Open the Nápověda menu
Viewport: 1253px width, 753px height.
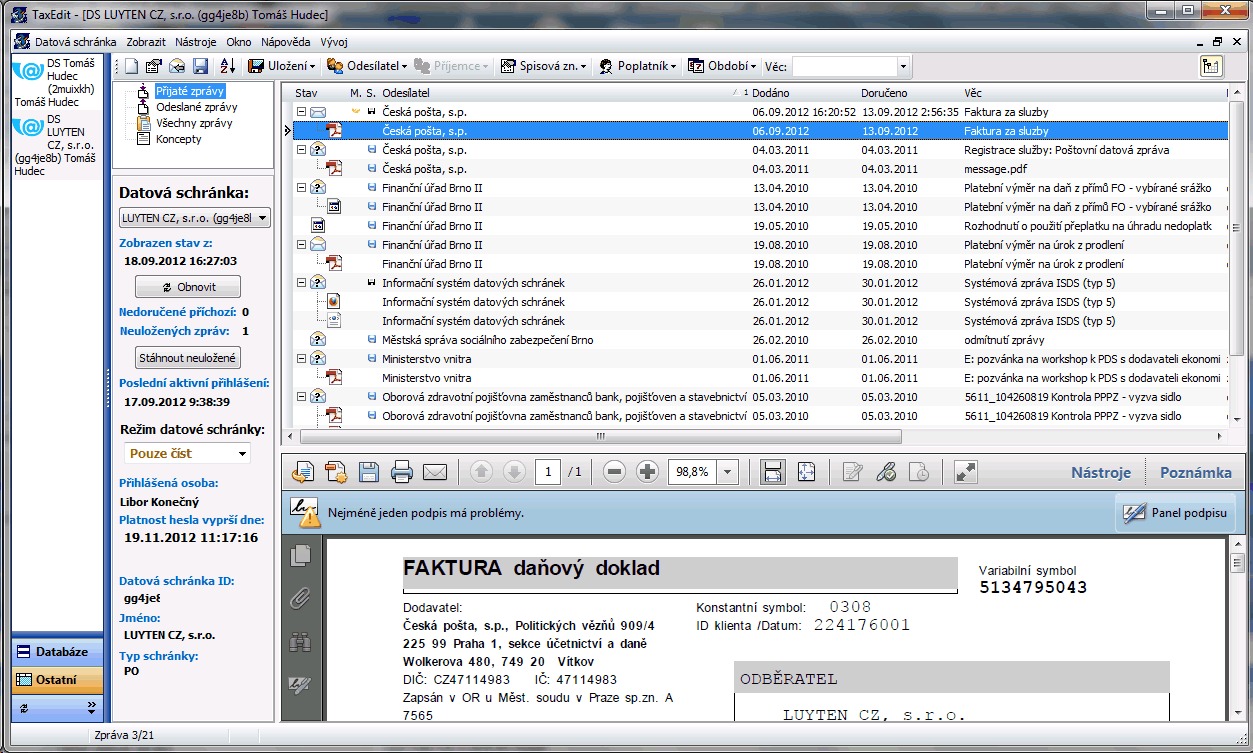point(286,42)
